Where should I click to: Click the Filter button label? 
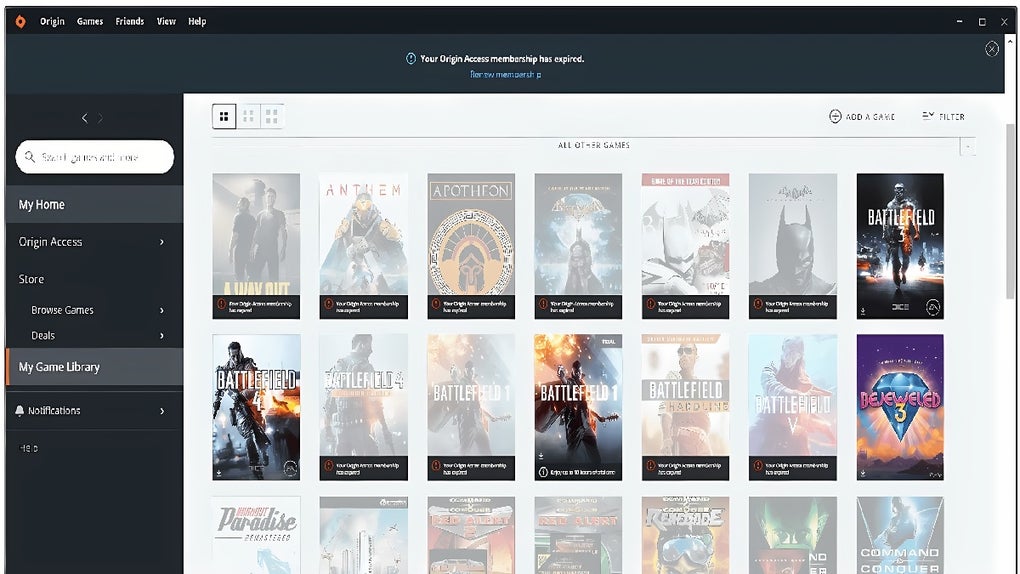click(952, 117)
